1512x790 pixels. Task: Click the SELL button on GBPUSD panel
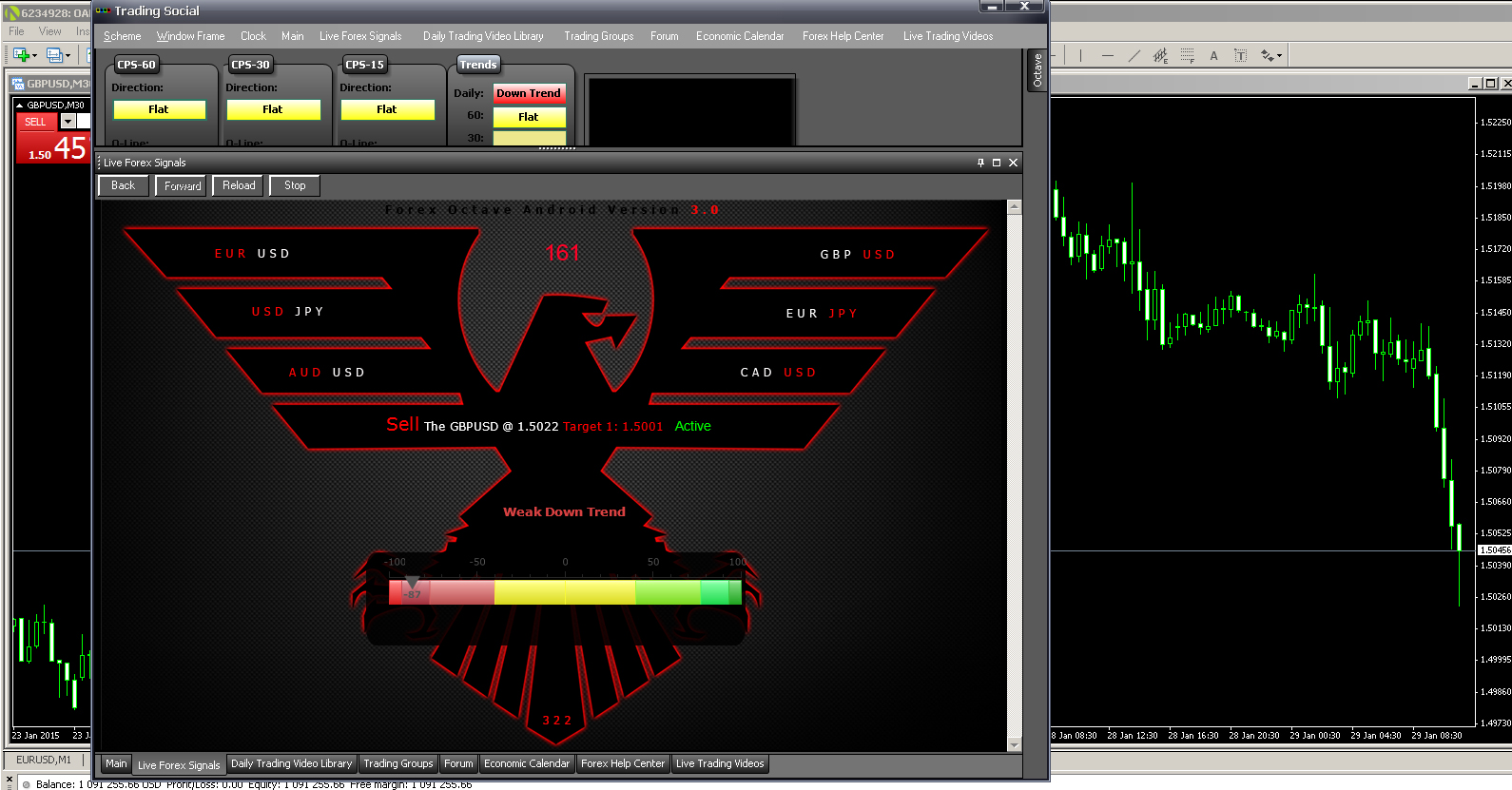coord(36,122)
